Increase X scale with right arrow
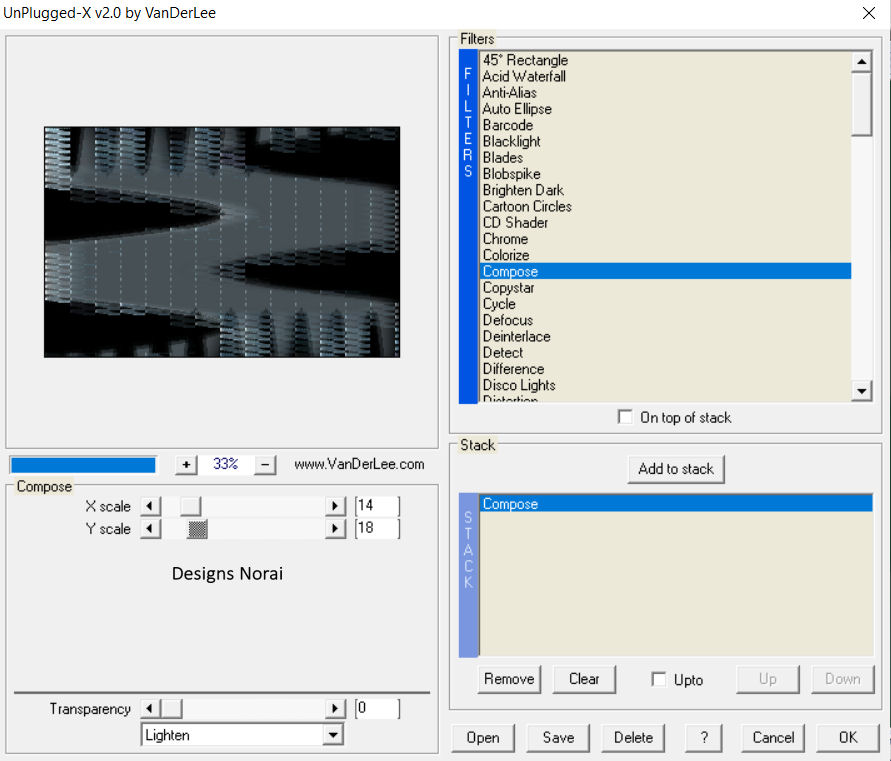The height and width of the screenshot is (761, 891). coord(335,506)
